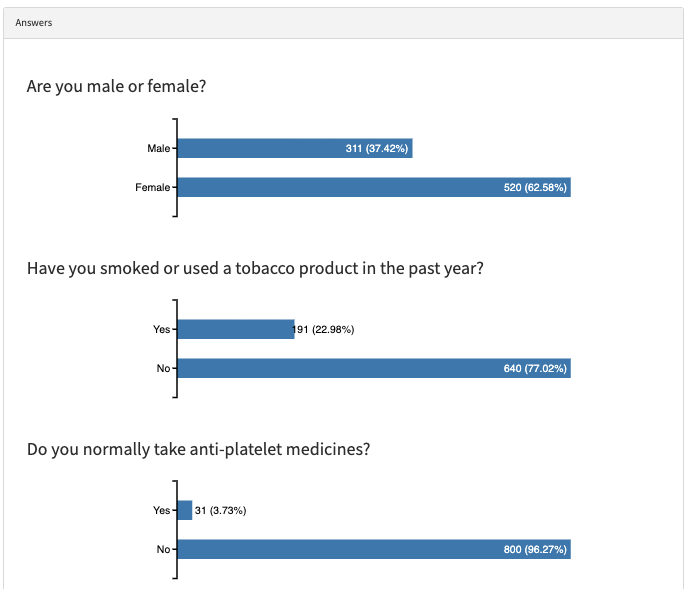688x589 pixels.
Task: Click the No label in anti-platelet chart
Action: click(163, 549)
